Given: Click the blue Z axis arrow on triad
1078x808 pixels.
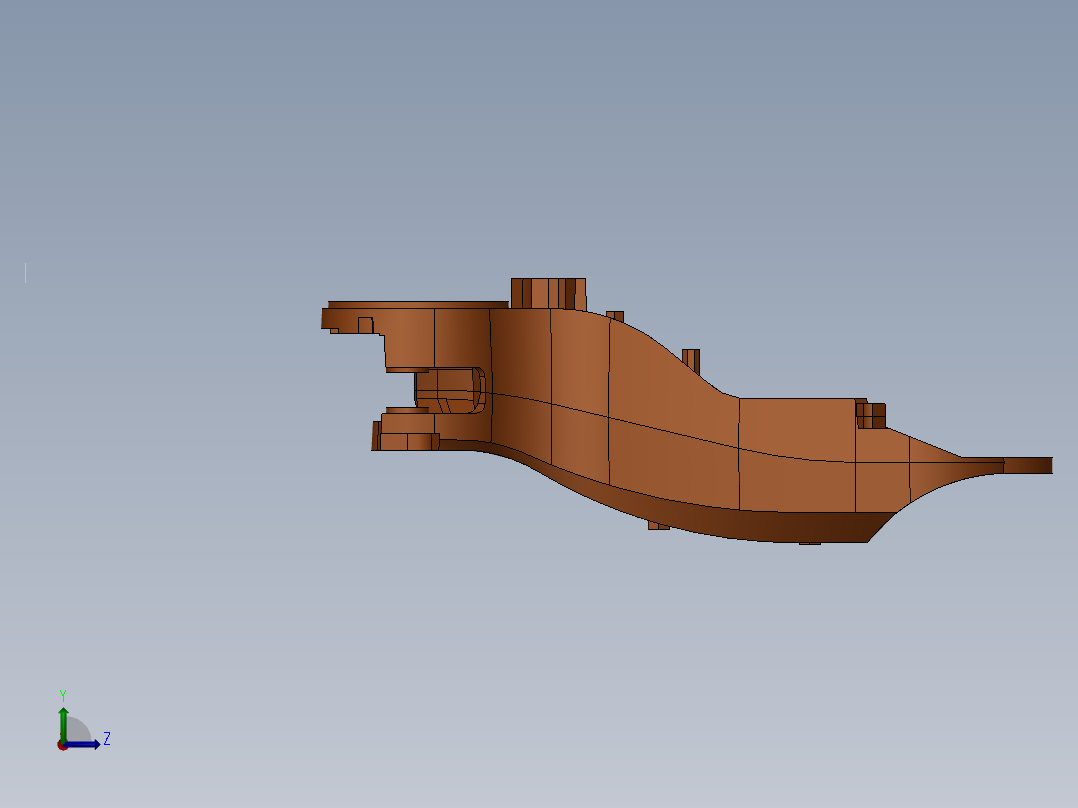Looking at the screenshot, I should coord(82,745).
